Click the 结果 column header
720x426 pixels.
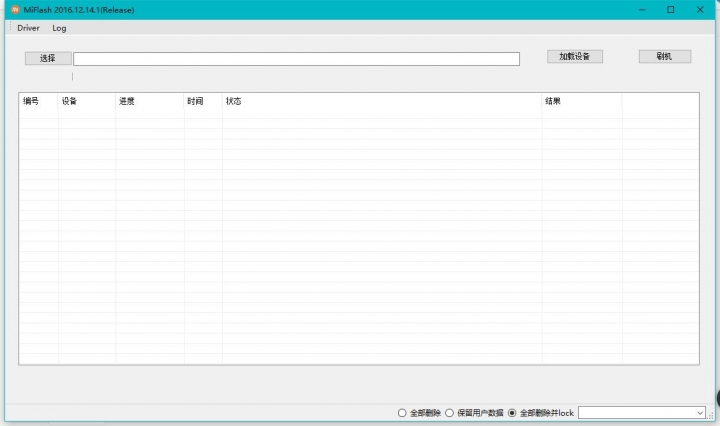coord(582,101)
